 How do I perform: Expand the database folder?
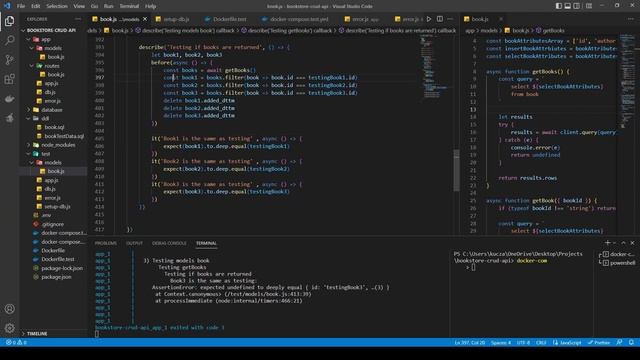29,110
